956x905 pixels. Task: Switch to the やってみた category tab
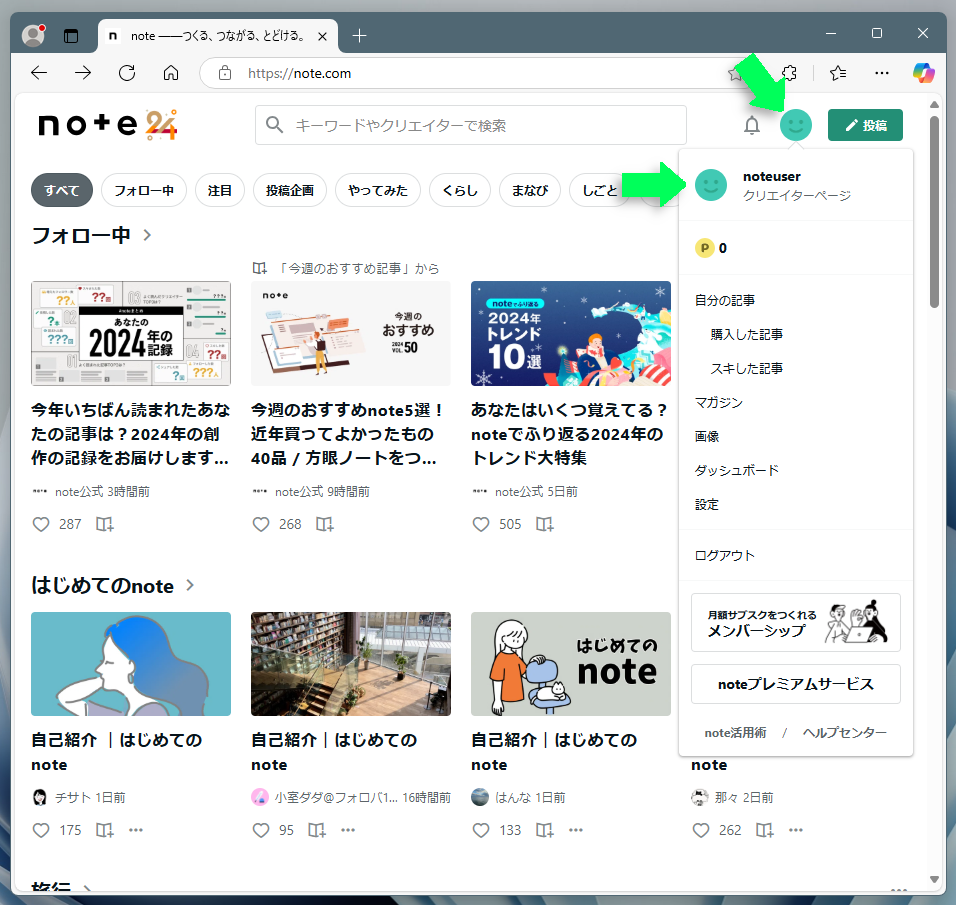point(377,190)
